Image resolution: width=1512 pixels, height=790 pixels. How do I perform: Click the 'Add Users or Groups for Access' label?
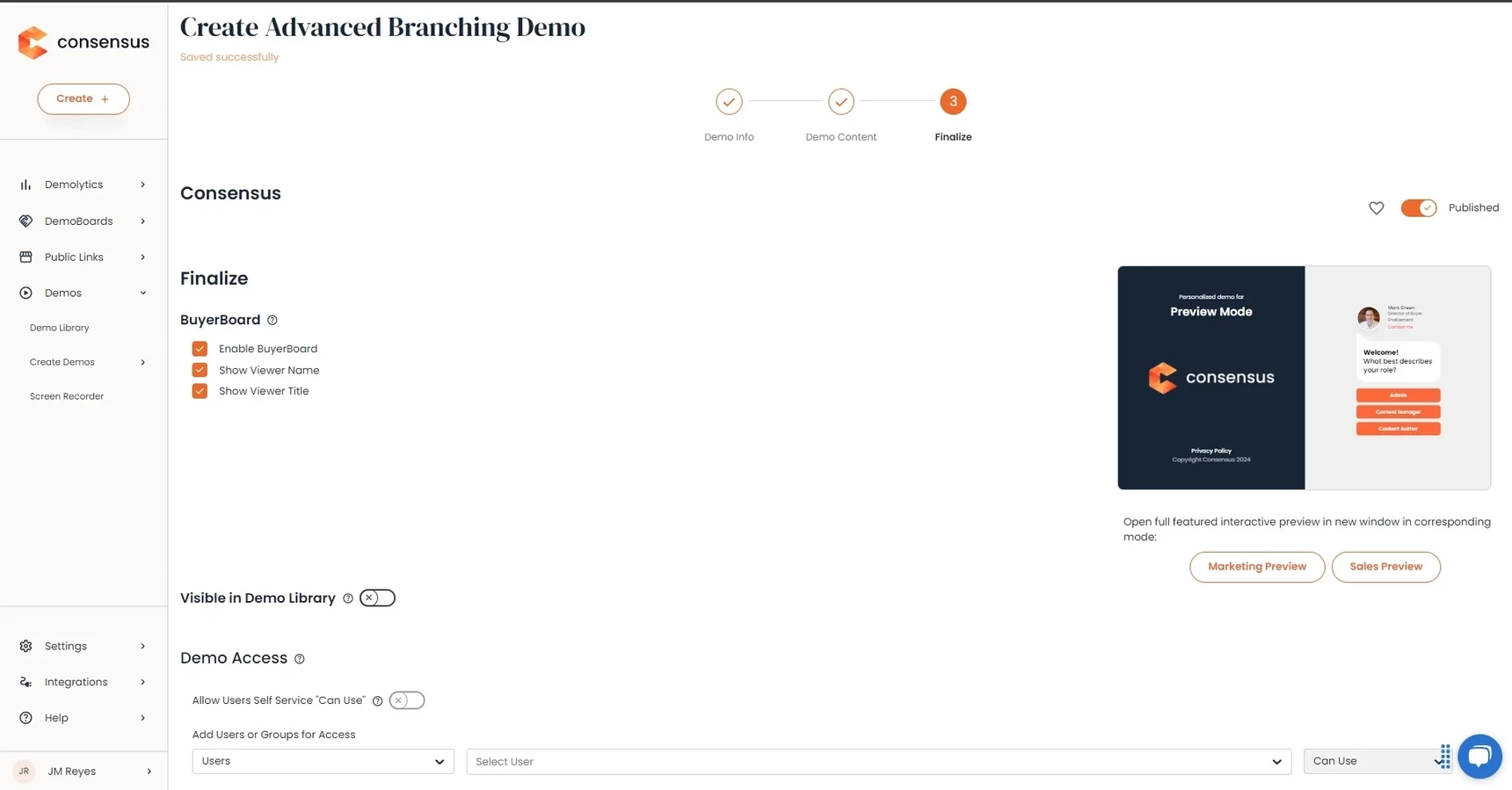(274, 735)
